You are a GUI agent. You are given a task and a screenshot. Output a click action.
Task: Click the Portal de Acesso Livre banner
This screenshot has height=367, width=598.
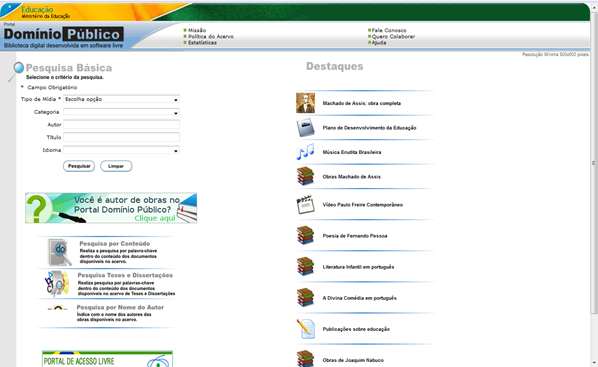point(107,359)
